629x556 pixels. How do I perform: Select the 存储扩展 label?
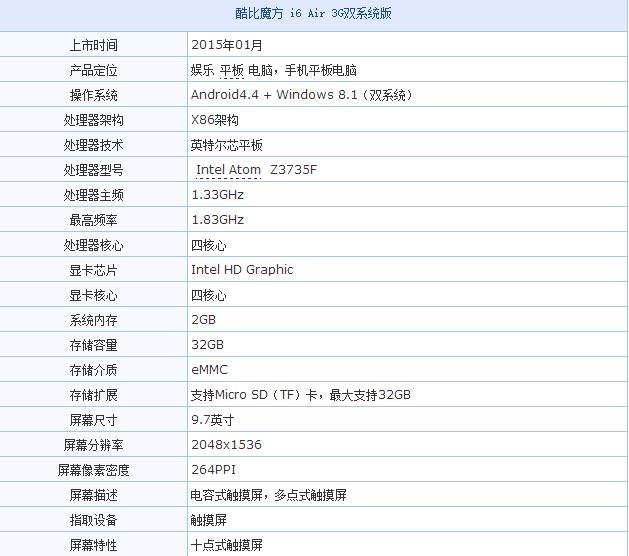93,395
